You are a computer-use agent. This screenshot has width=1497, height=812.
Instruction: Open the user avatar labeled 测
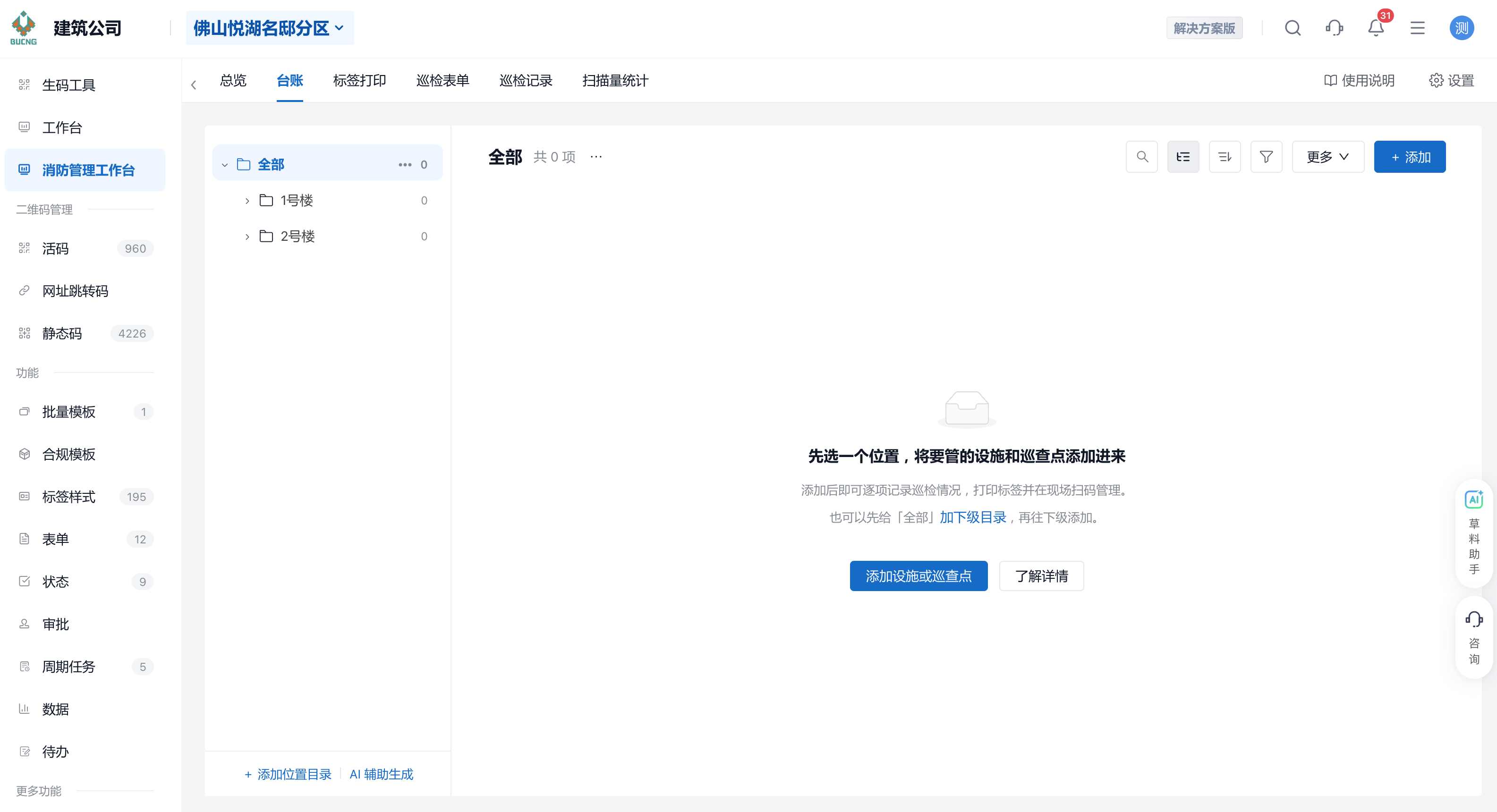tap(1462, 28)
